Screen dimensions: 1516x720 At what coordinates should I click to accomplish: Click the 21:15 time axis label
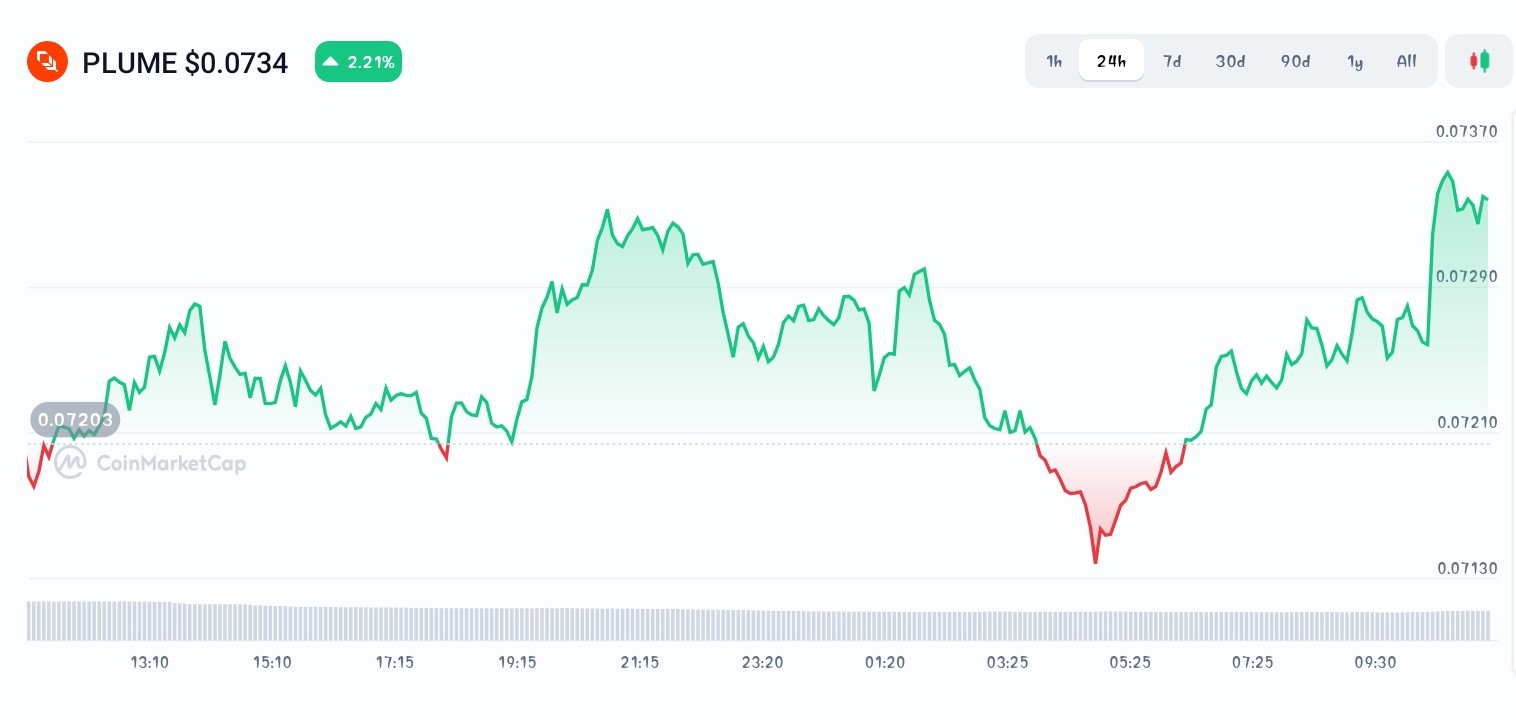640,662
